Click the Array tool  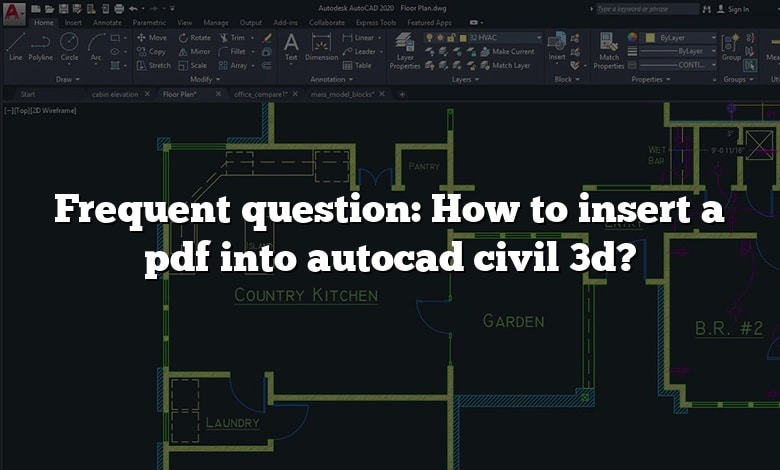tap(232, 65)
